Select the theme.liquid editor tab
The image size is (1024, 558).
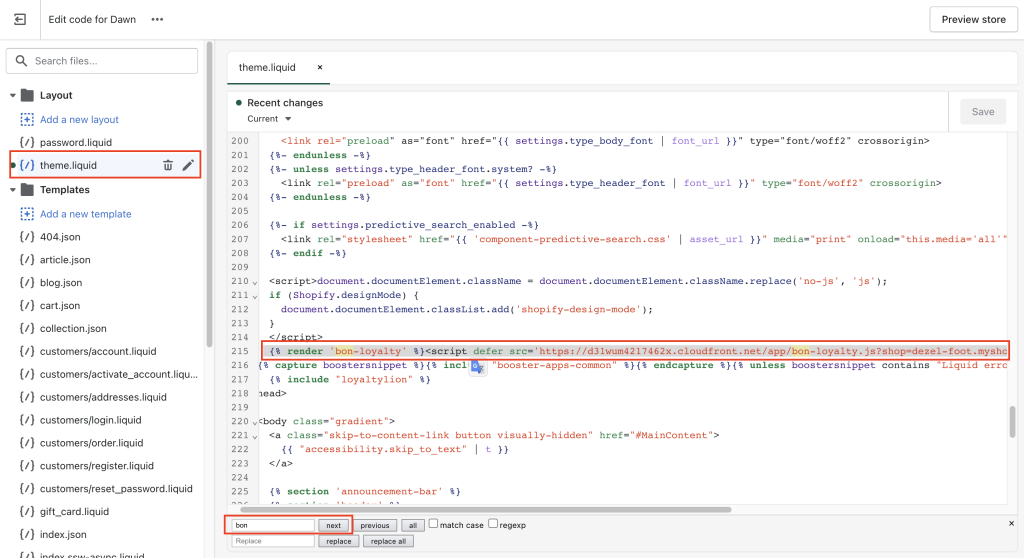pyautogui.click(x=267, y=67)
